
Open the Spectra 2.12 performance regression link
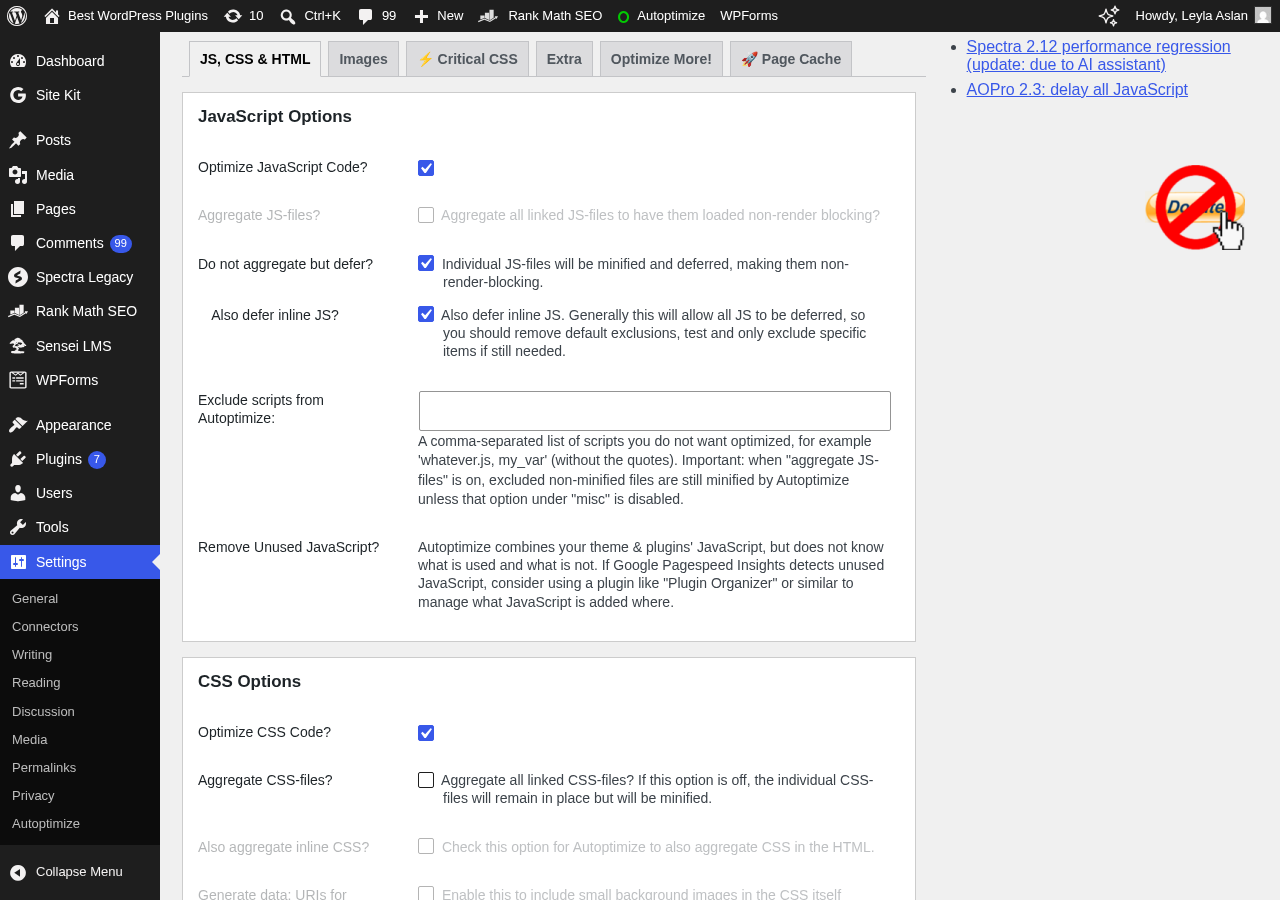(1098, 55)
